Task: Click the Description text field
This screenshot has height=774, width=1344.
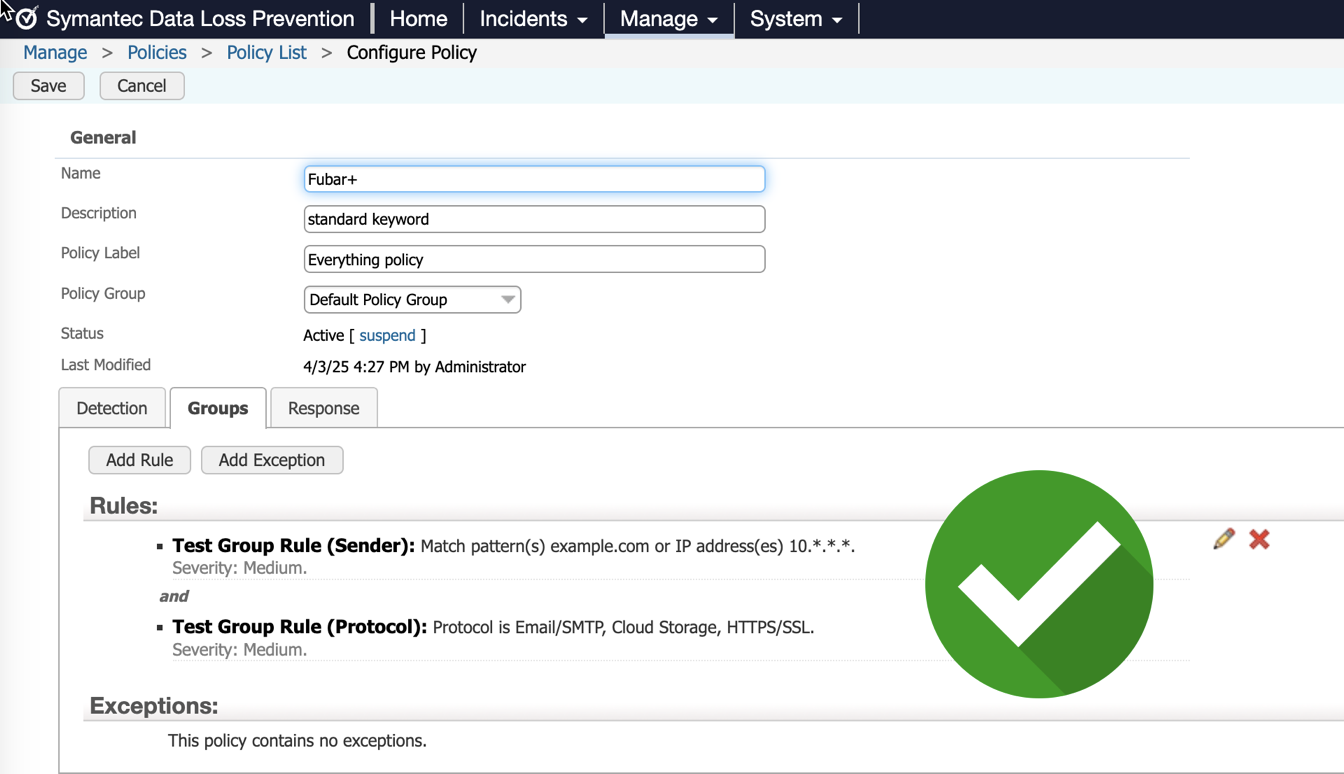Action: point(534,219)
